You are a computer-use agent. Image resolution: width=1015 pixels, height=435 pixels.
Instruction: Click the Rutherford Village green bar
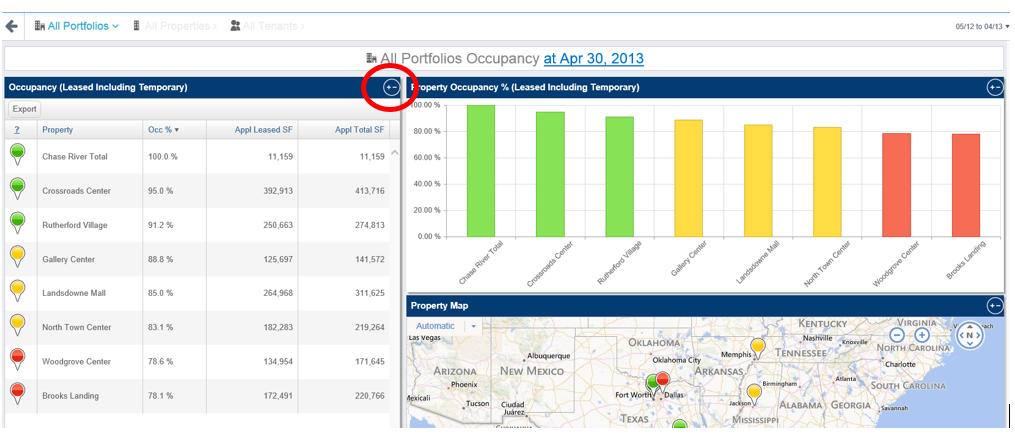(x=619, y=177)
